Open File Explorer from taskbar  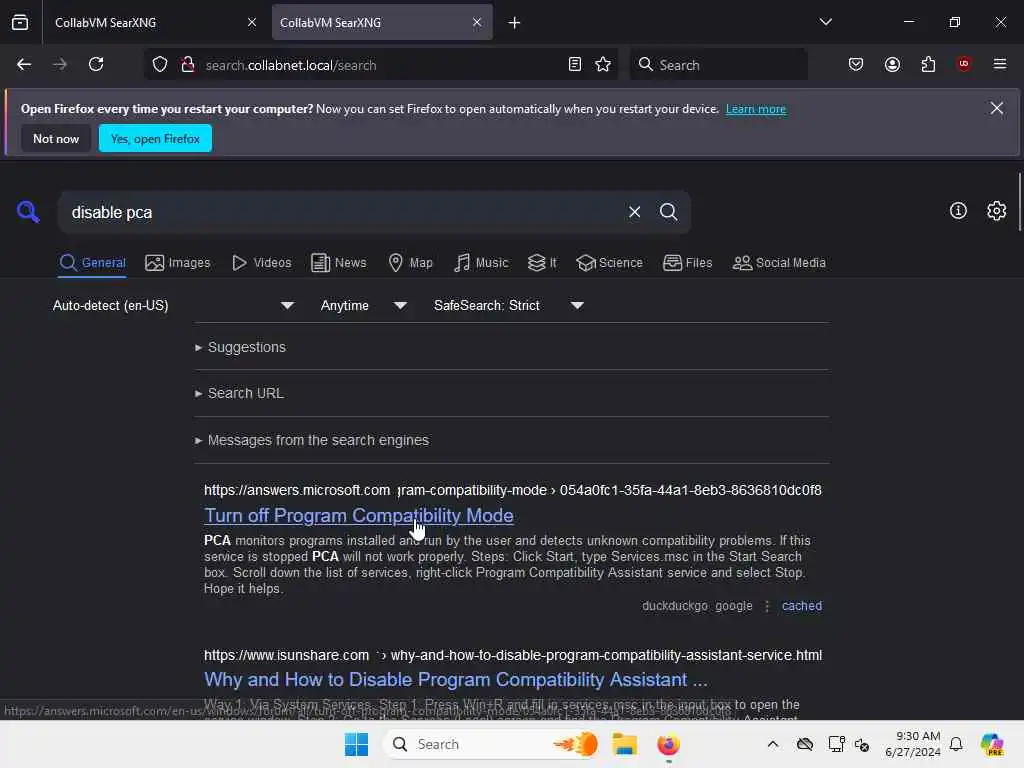click(624, 744)
